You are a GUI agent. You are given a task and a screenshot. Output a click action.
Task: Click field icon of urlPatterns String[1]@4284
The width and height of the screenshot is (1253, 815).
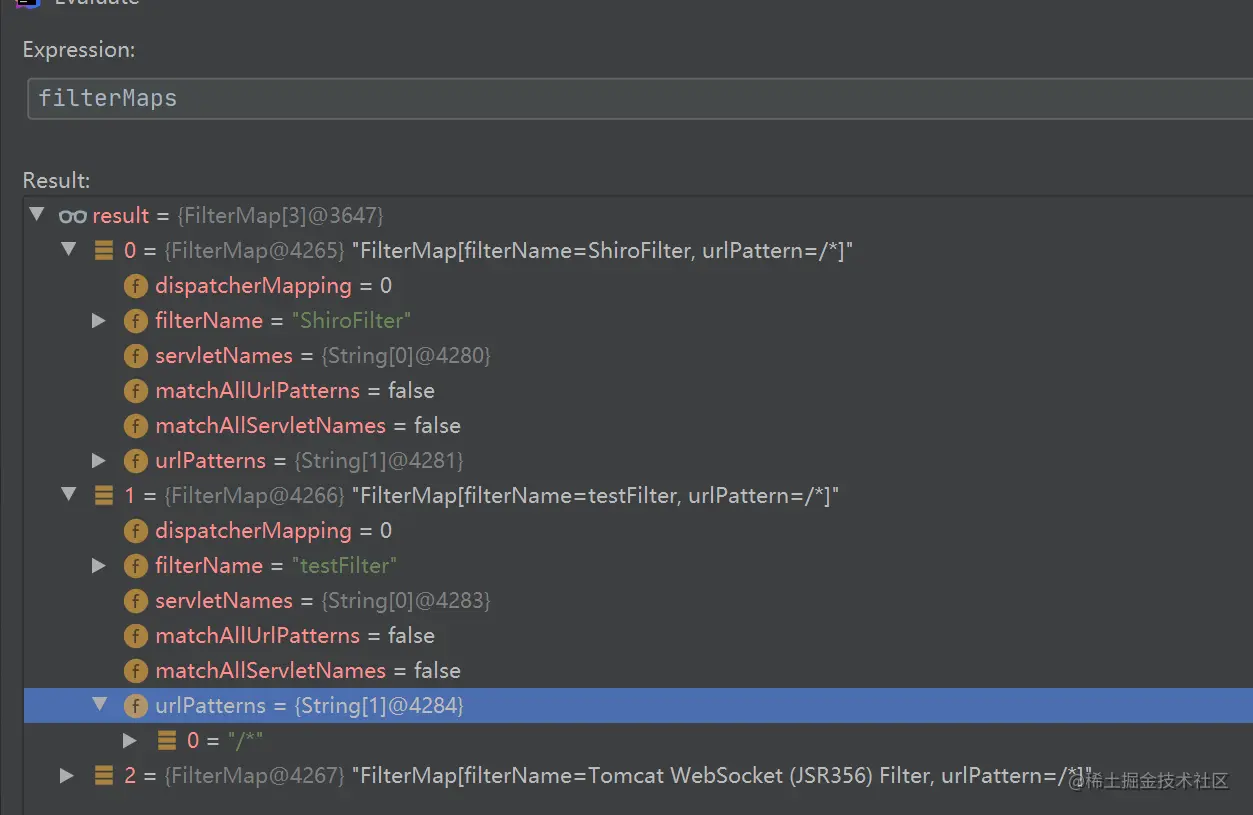point(136,706)
